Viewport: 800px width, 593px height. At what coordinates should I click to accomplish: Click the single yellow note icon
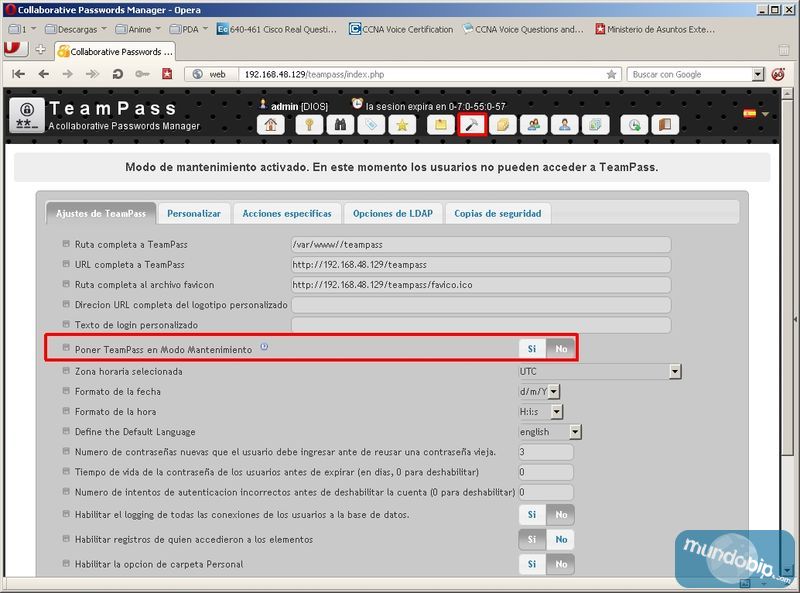pyautogui.click(x=441, y=125)
